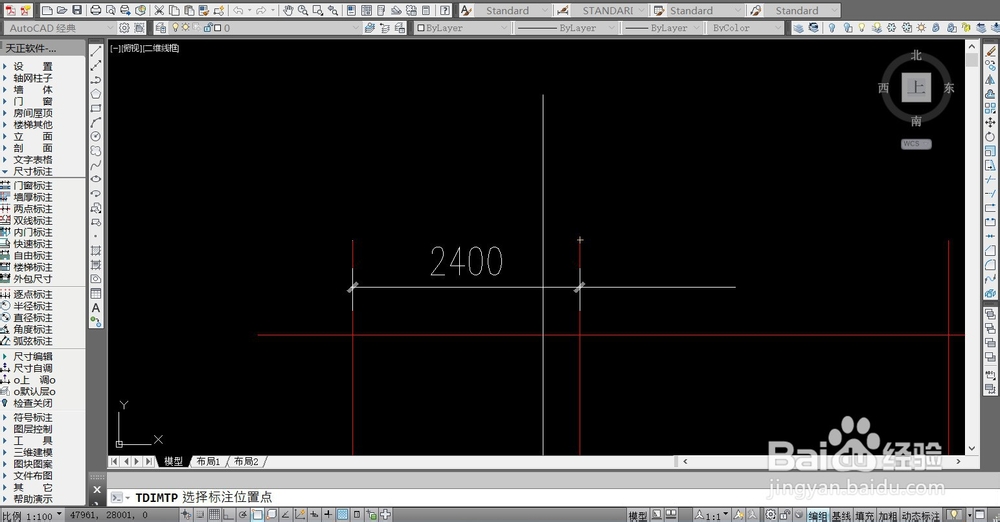Click the Undo arrow icon
Screen dimensions: 1000x522
pos(238,10)
